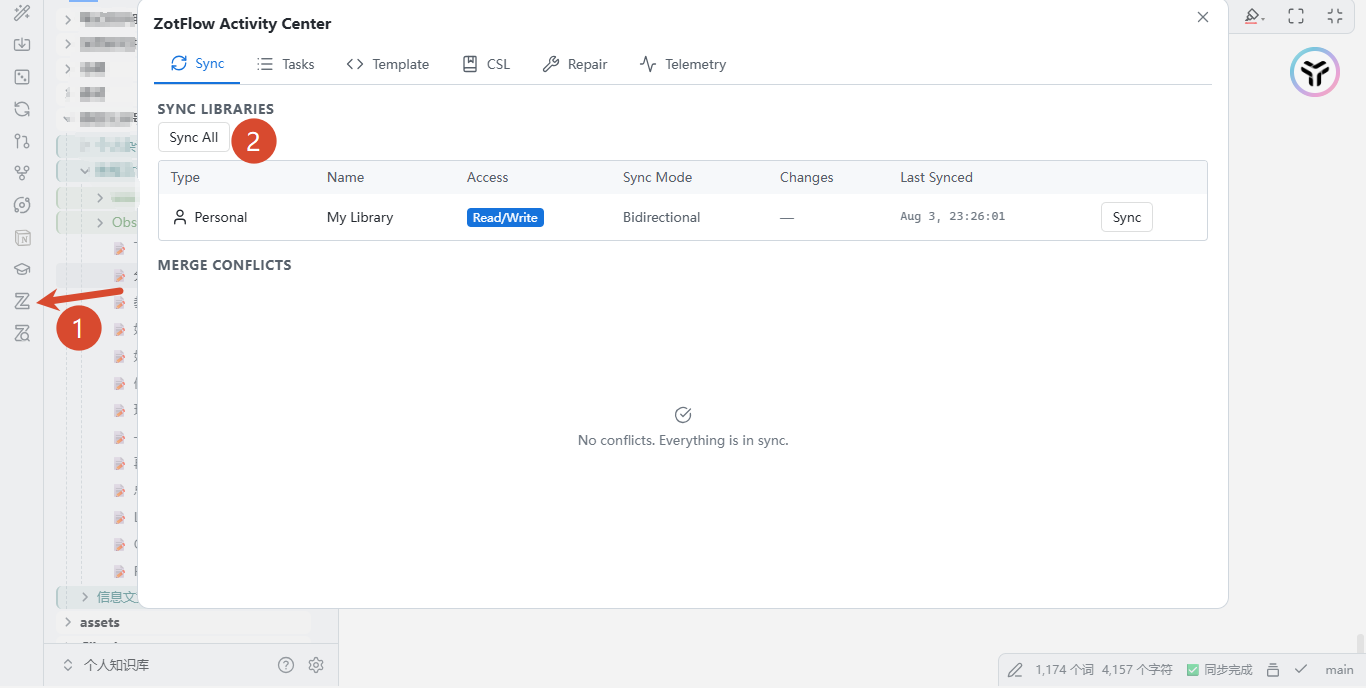Image resolution: width=1366 pixels, height=688 pixels.
Task: Click the stacked layers status bar icon
Action: coord(1273,670)
